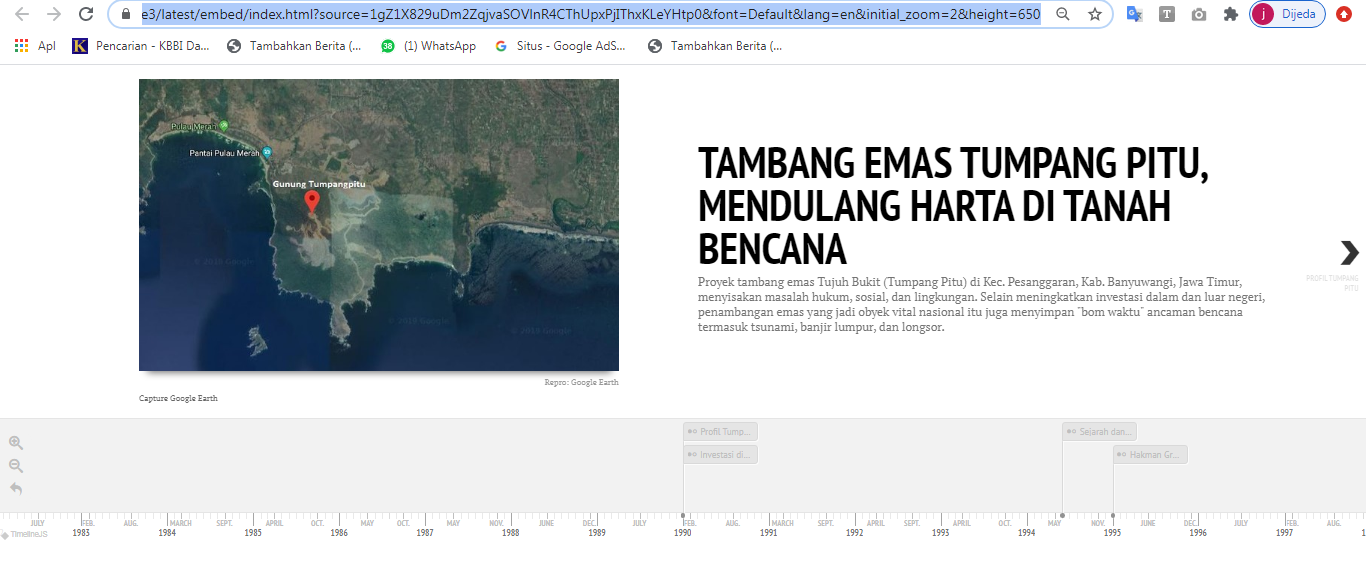Viewport: 1366px width, 567px height.
Task: Select Hakman Gr timeline marker
Action: pyautogui.click(x=1150, y=455)
